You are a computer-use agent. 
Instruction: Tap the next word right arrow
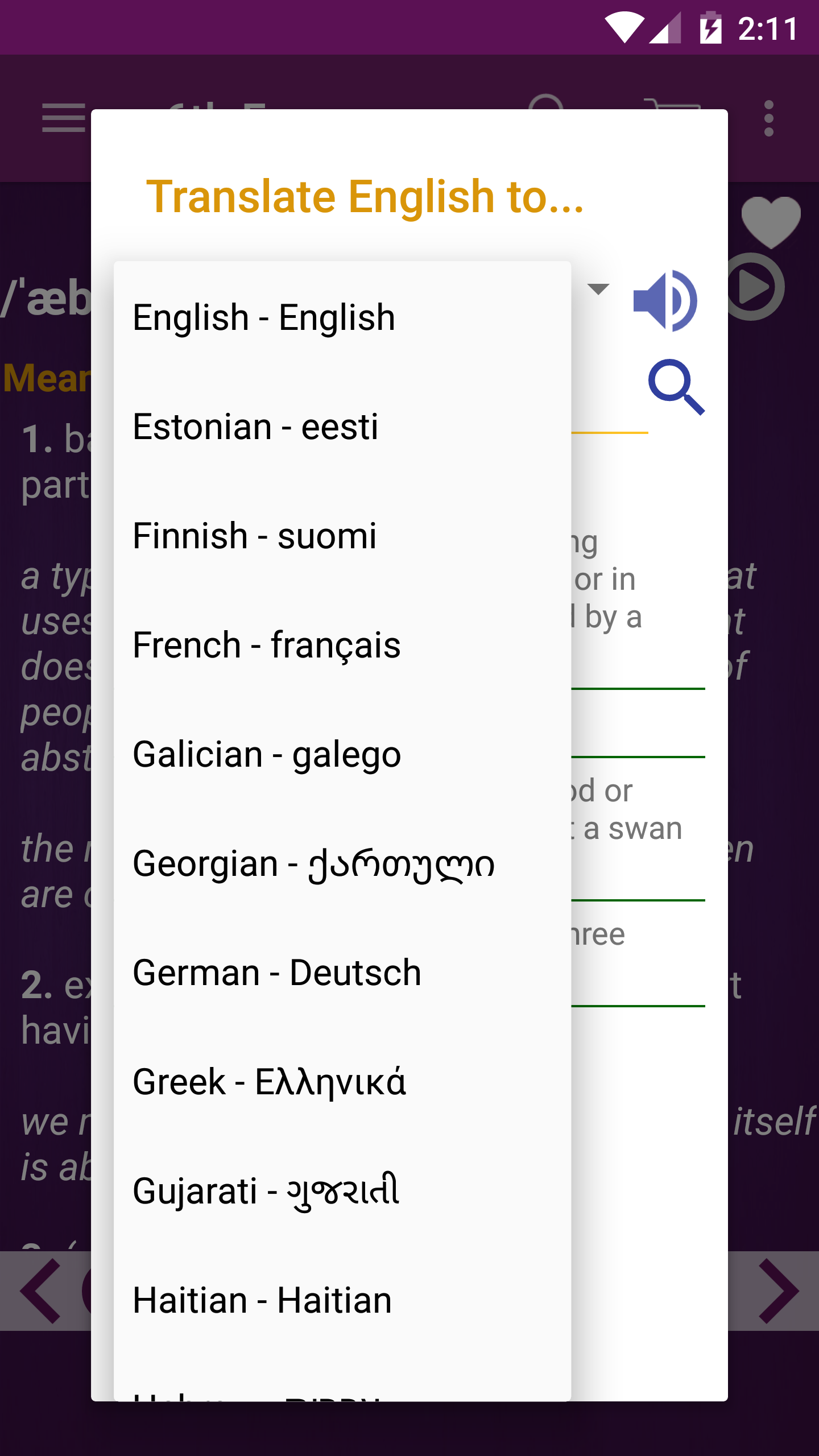click(779, 1291)
